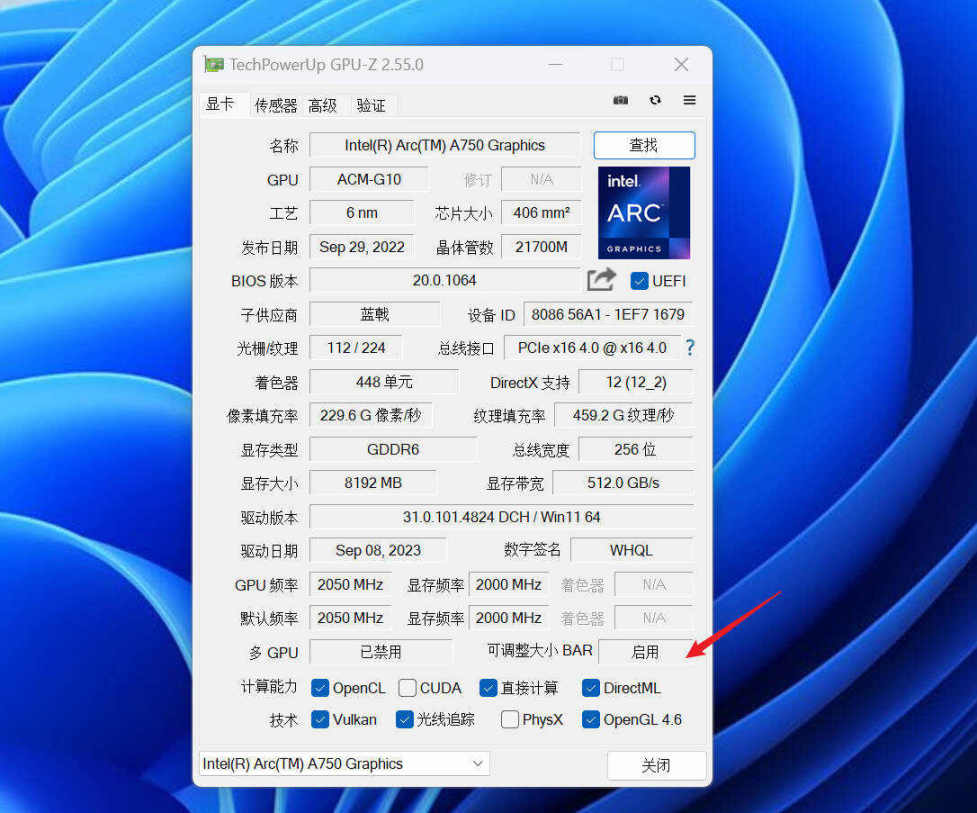Toggle the Vulkan checkbox

(320, 720)
